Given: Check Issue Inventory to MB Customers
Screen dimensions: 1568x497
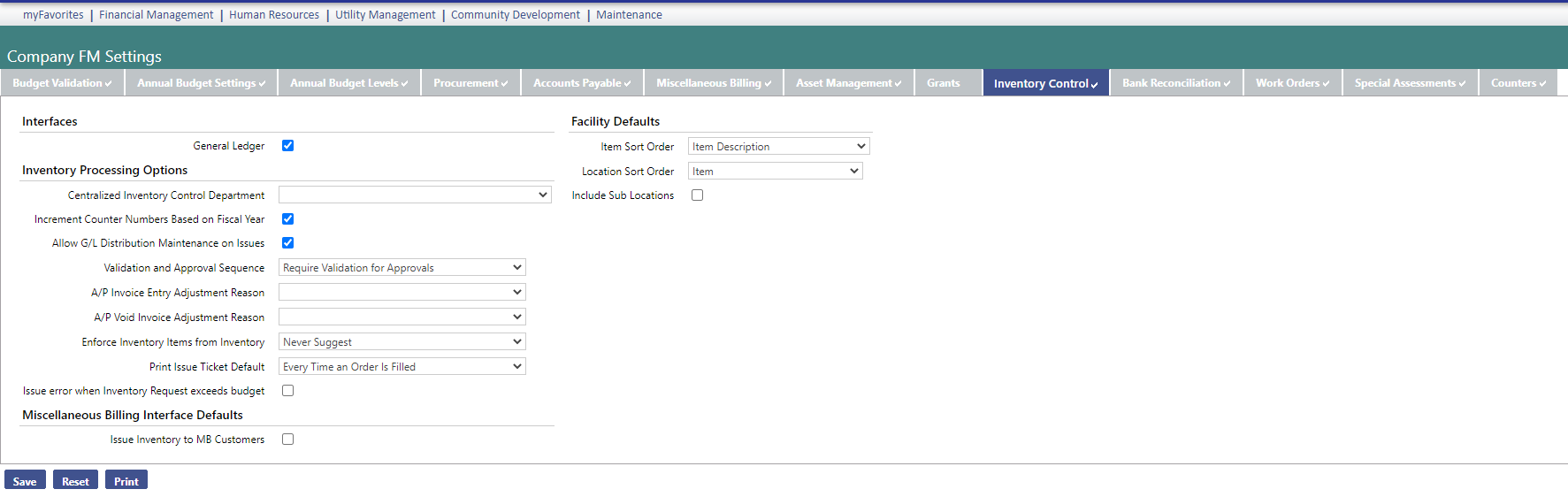Looking at the screenshot, I should tap(287, 440).
